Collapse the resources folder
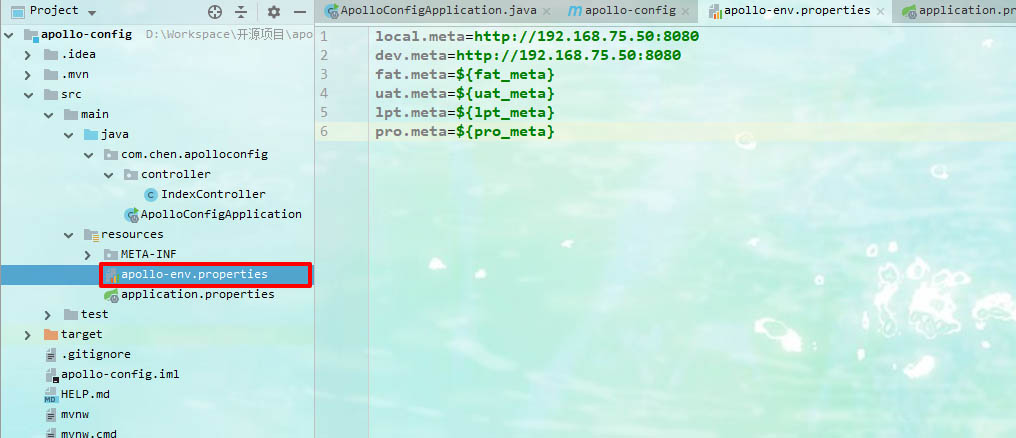 point(69,235)
